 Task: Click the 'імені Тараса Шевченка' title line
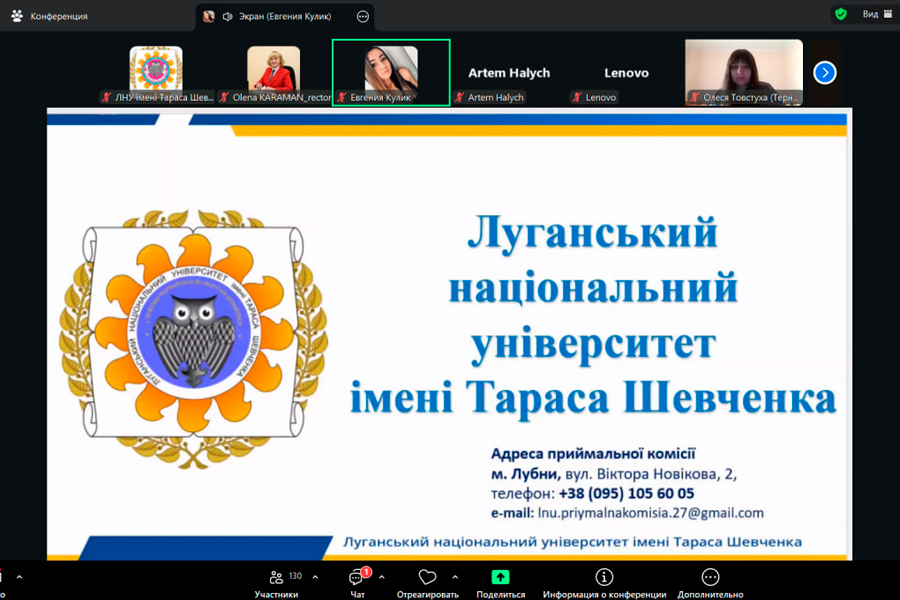click(x=593, y=397)
